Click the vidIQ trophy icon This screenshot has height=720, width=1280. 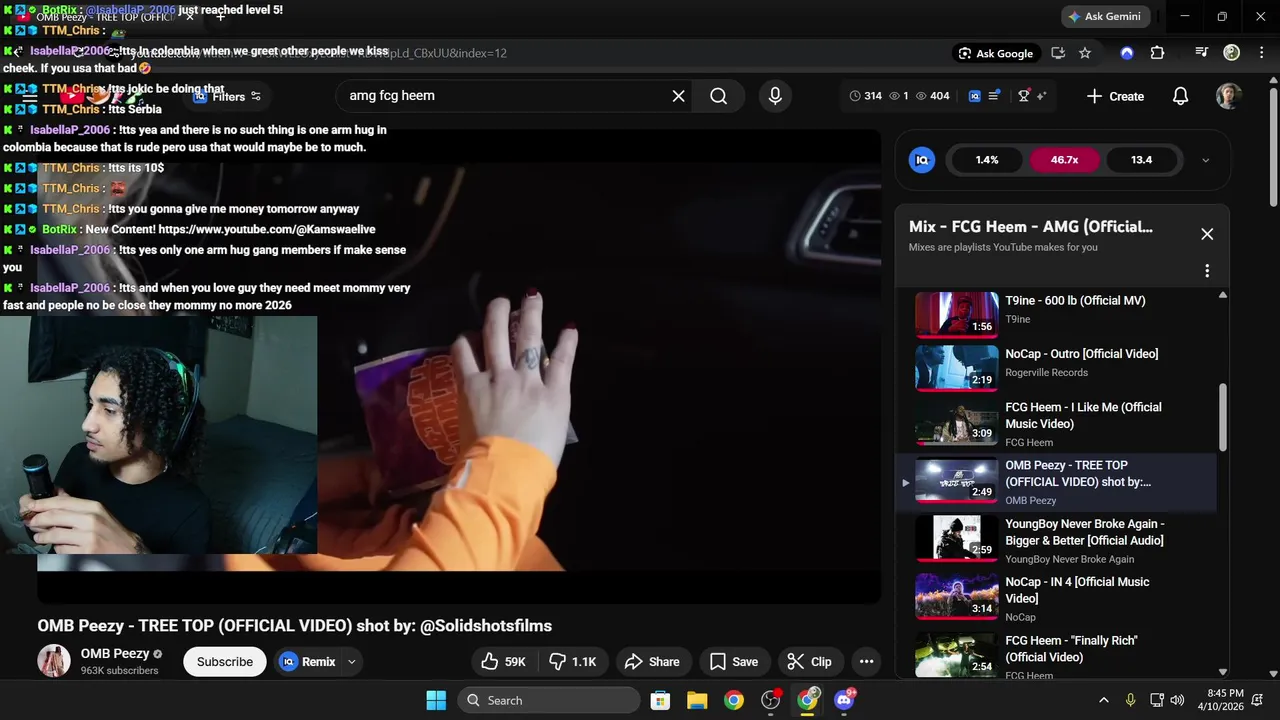click(1024, 96)
